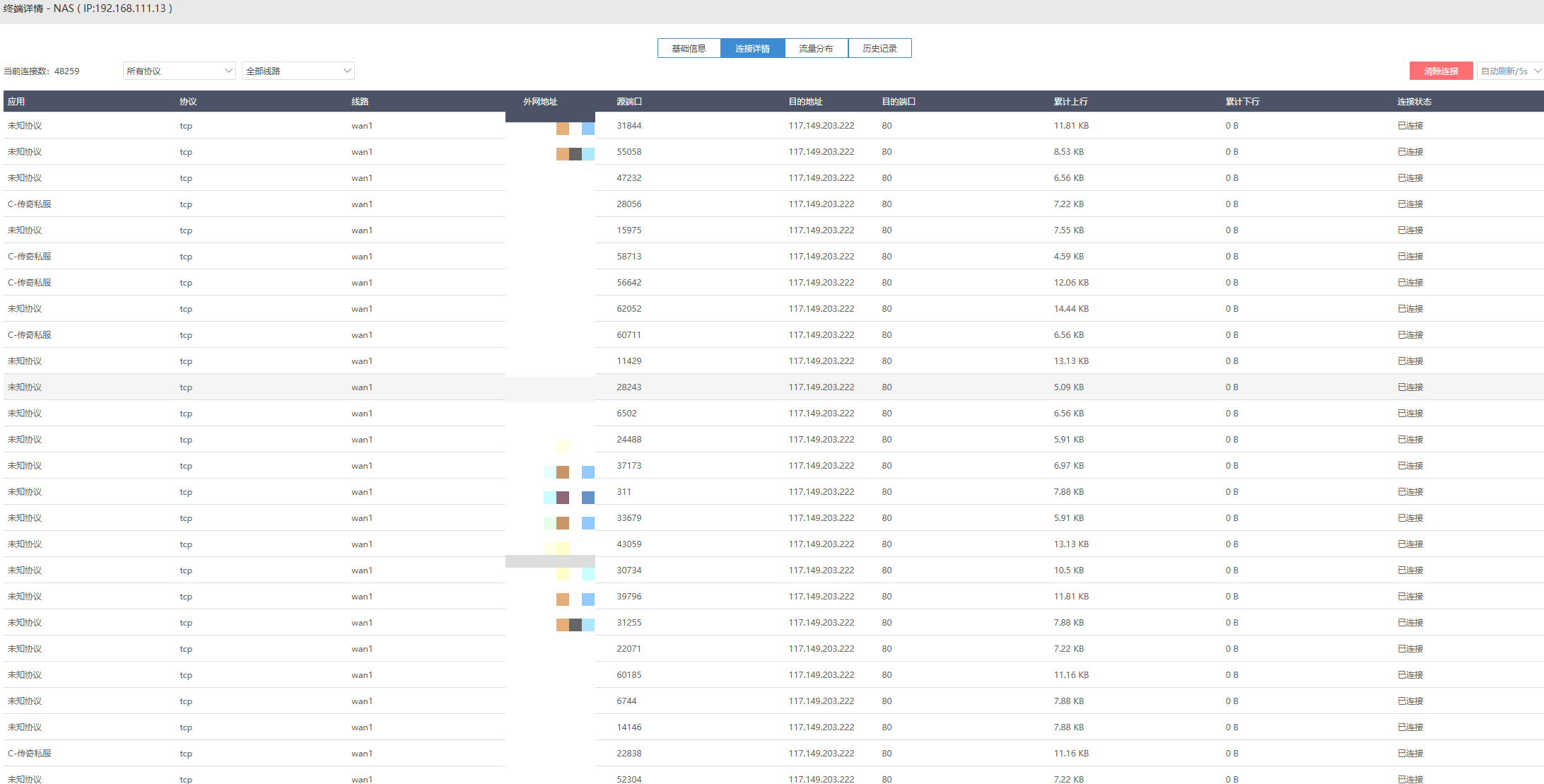Click the 外网地址 column header
The height and width of the screenshot is (784, 1544).
click(x=540, y=102)
